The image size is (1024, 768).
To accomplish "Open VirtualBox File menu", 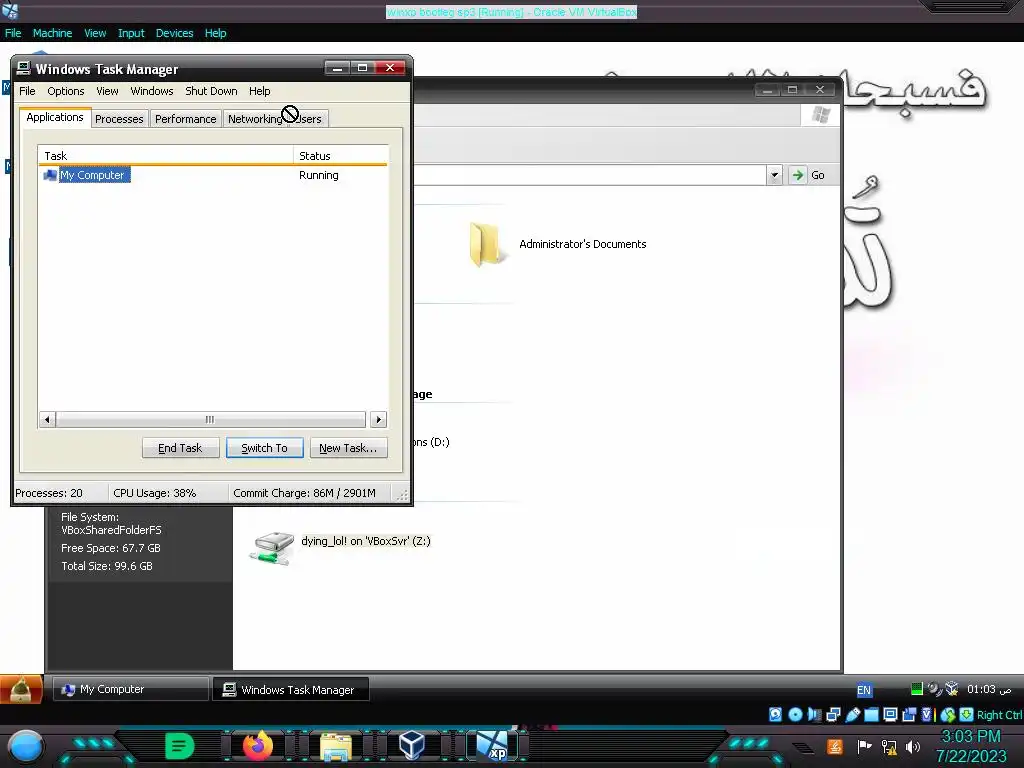I will coord(13,33).
